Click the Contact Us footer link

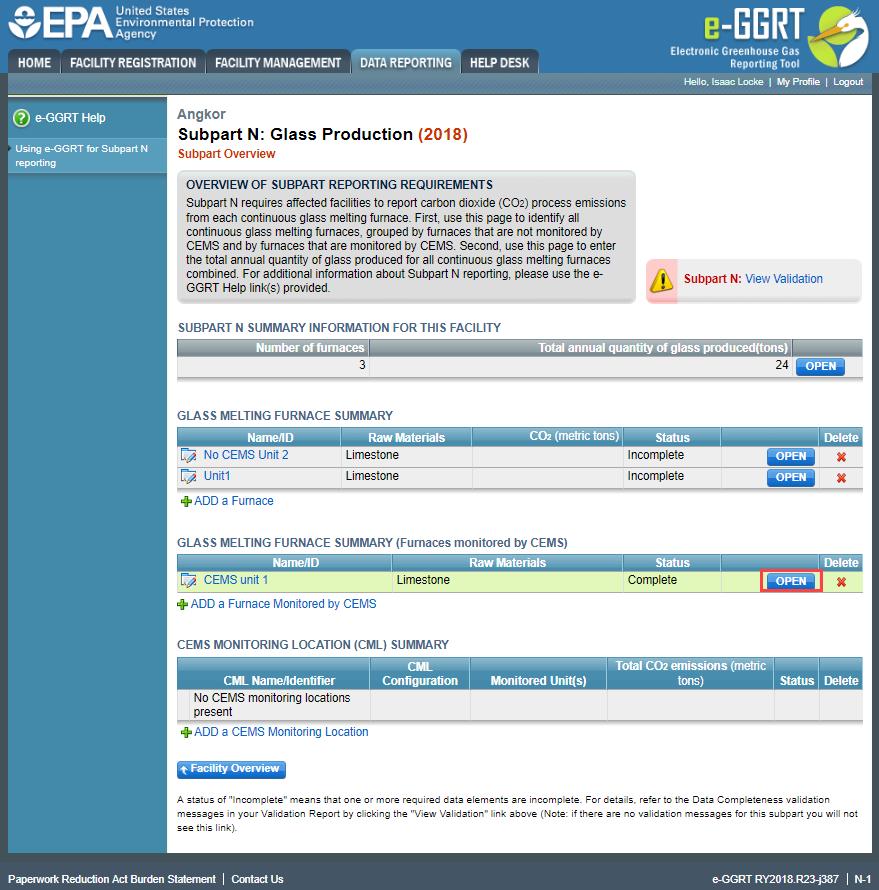(x=257, y=879)
